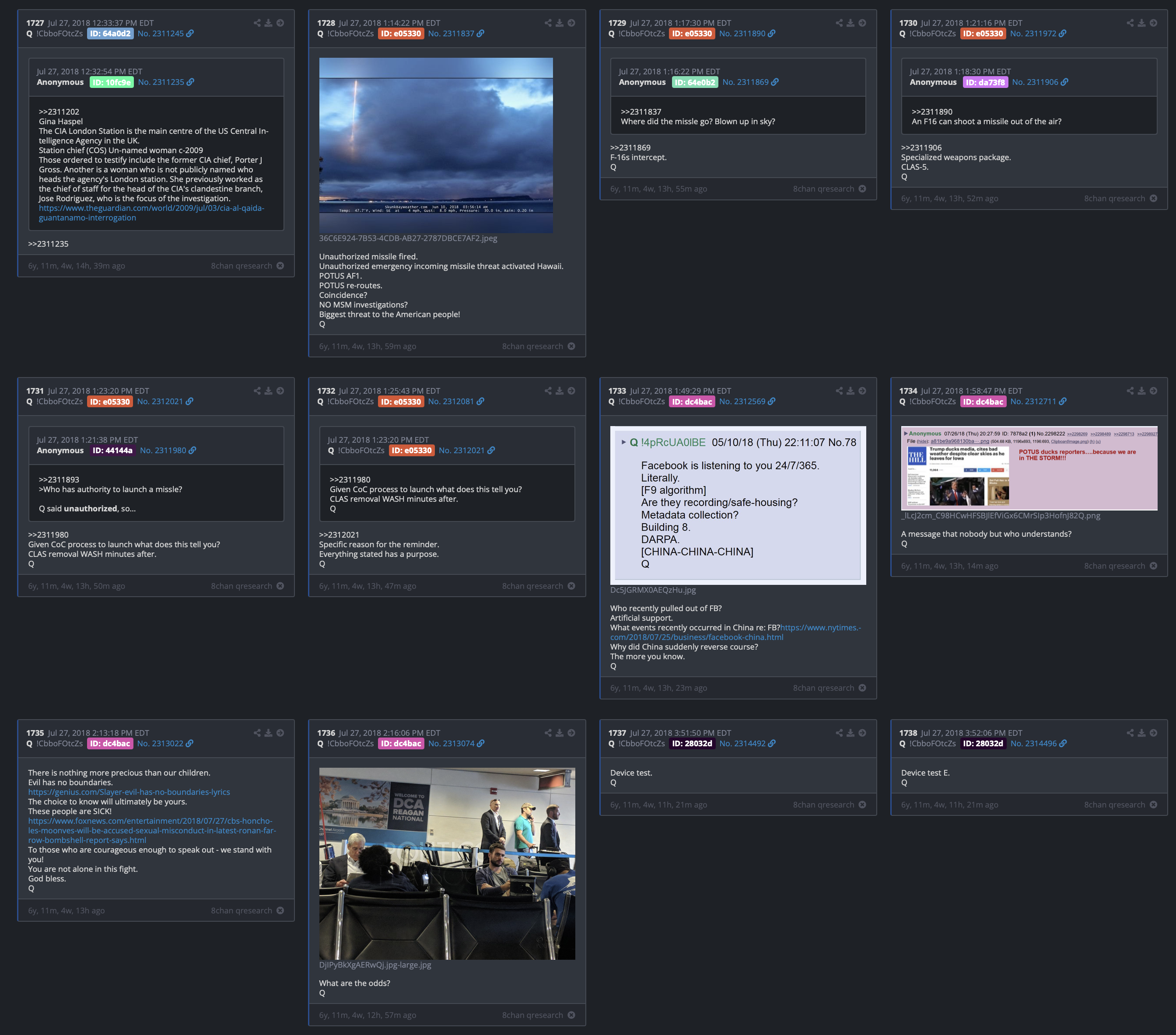Image resolution: width=1176 pixels, height=1035 pixels.
Task: Open the Facebook listening image in post 1733
Action: (x=738, y=506)
